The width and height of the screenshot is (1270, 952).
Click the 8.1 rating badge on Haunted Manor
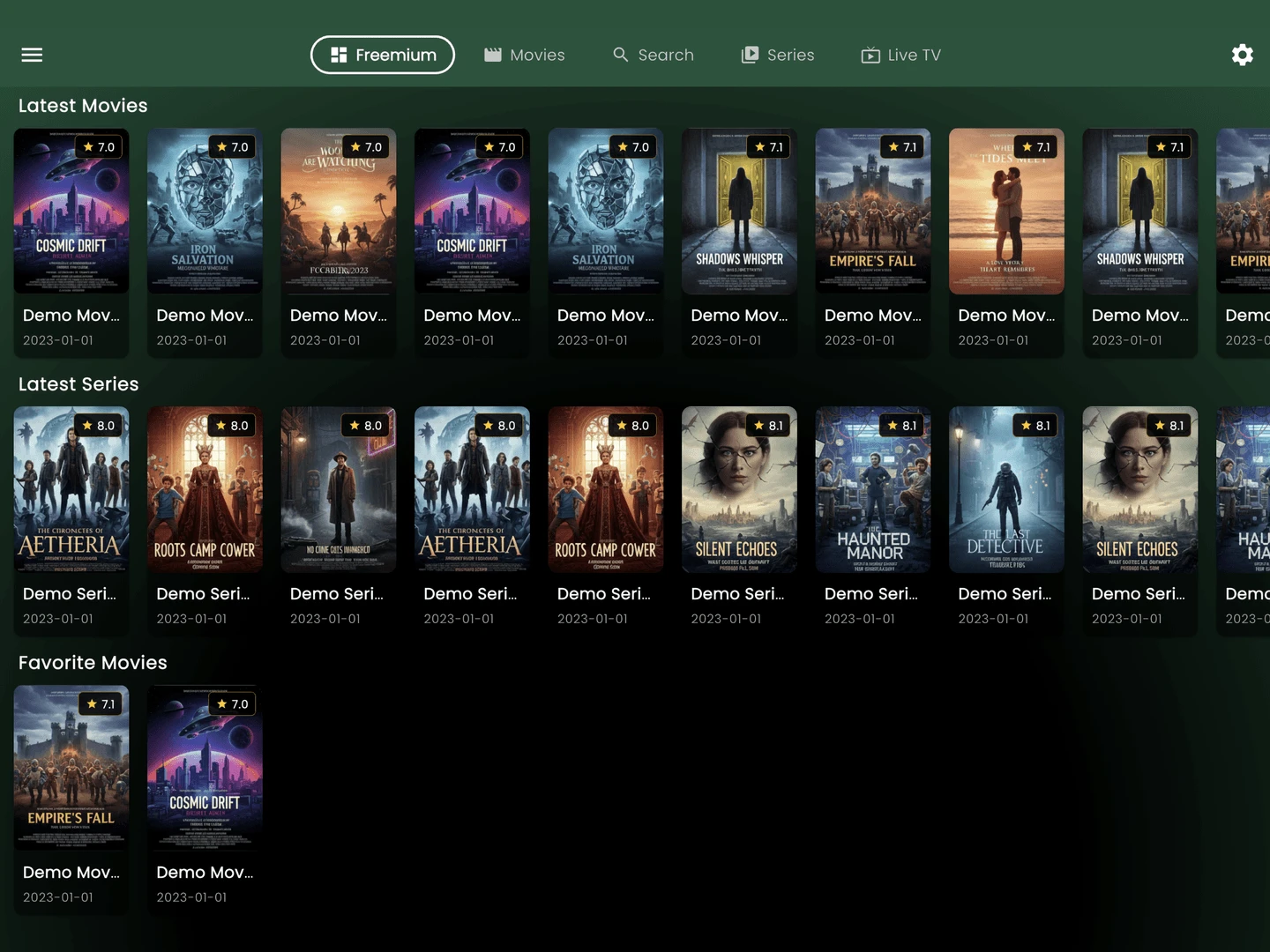(x=901, y=426)
